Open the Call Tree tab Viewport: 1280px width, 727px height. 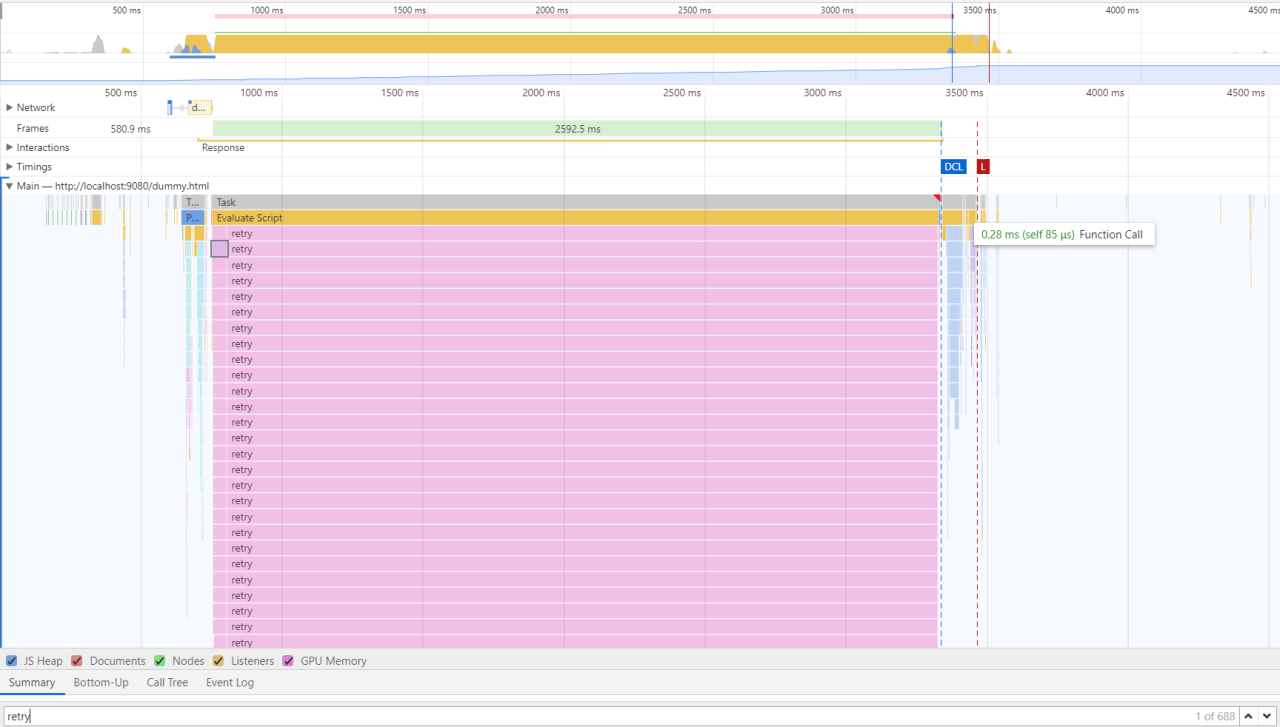(167, 683)
